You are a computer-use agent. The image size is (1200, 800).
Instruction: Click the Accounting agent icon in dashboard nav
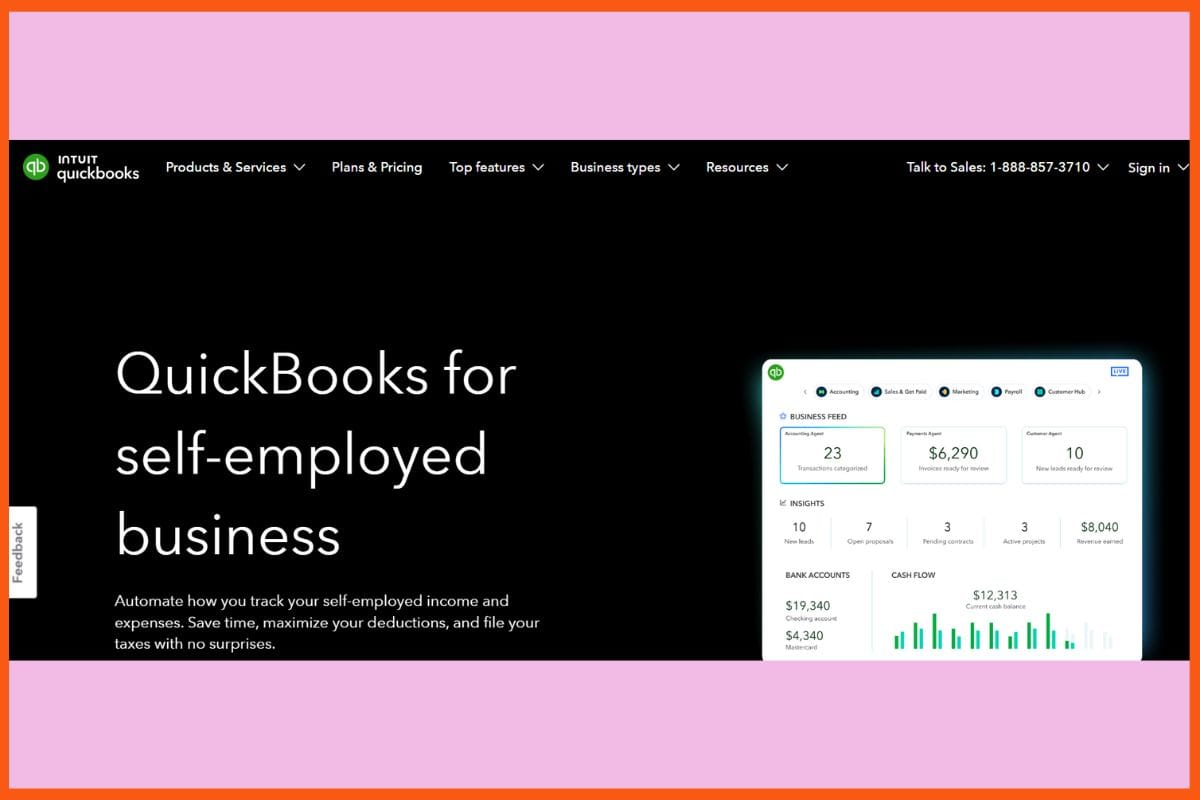tap(822, 391)
